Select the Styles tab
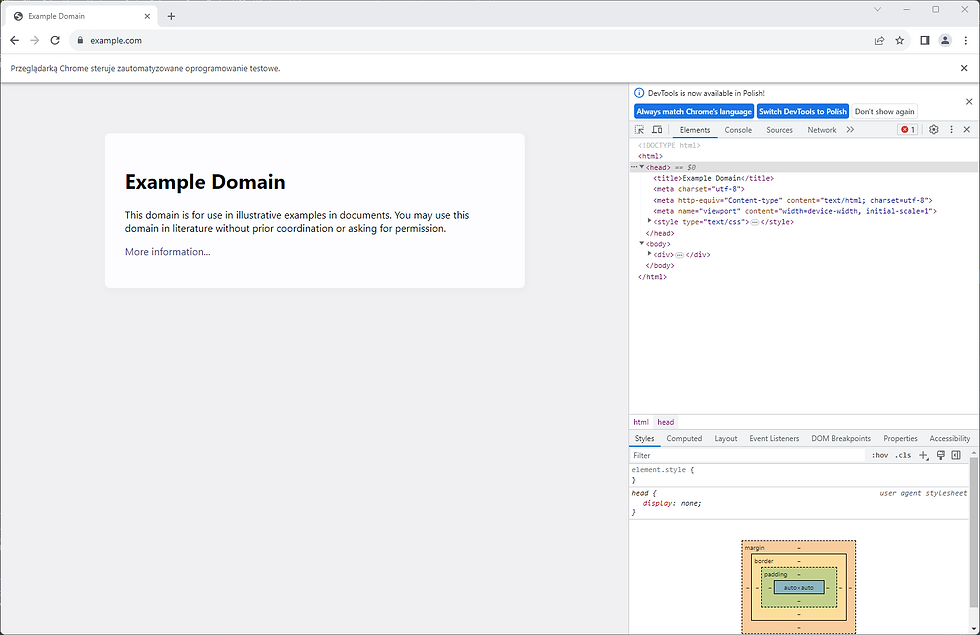 click(644, 439)
